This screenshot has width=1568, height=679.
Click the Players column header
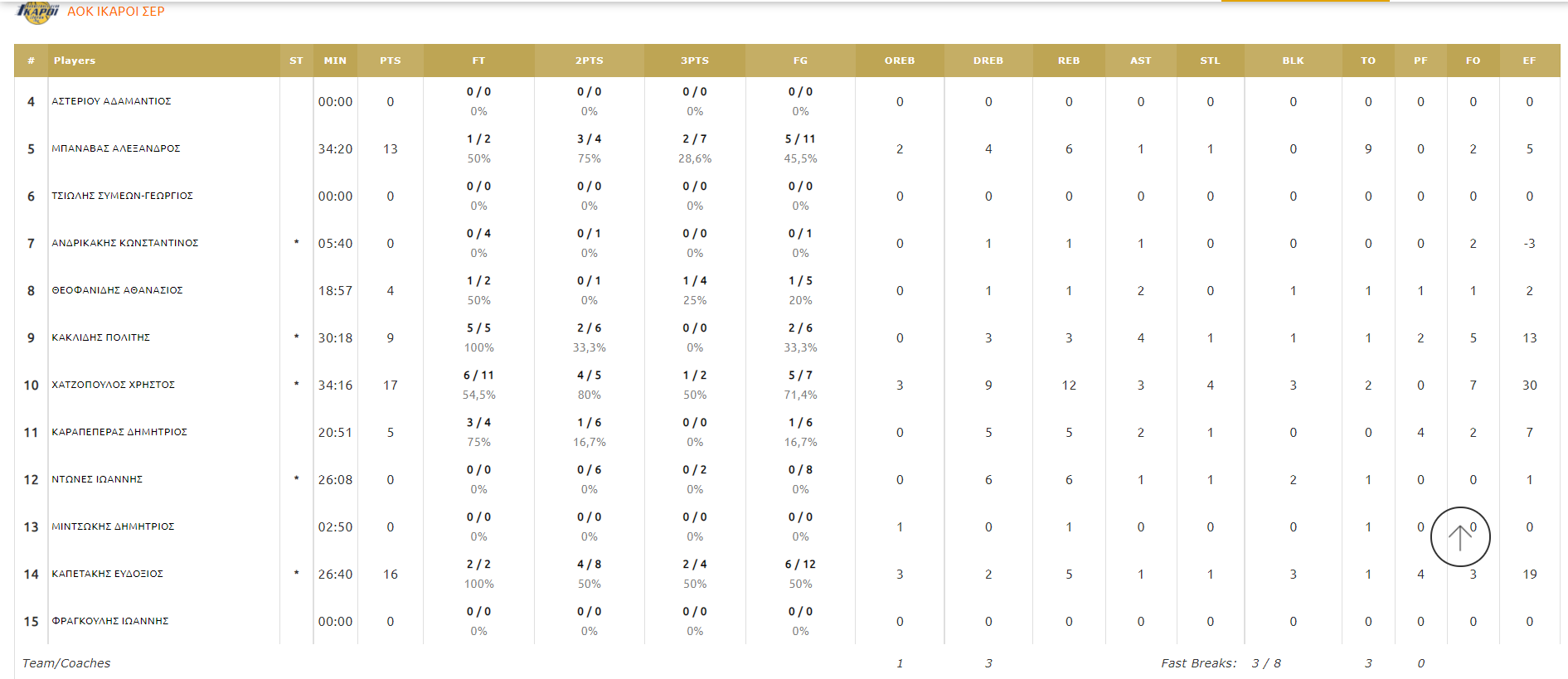(75, 61)
